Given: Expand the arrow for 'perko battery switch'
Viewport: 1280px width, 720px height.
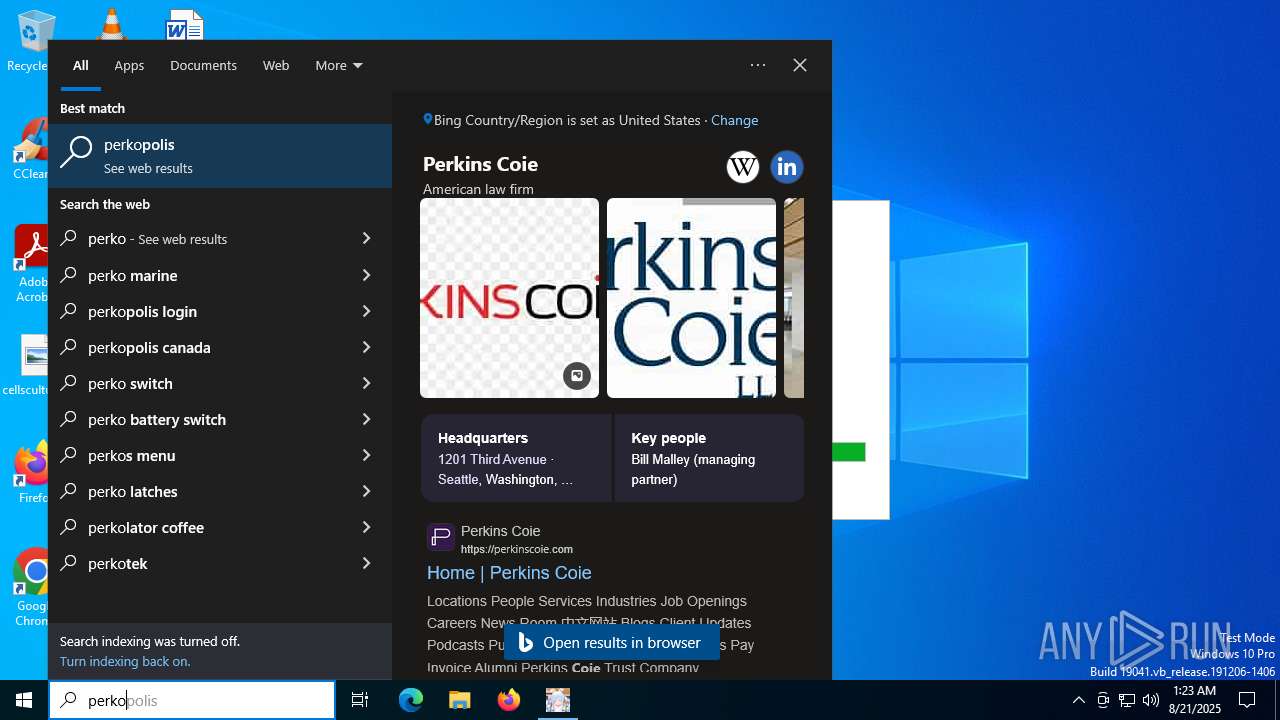Looking at the screenshot, I should (366, 419).
